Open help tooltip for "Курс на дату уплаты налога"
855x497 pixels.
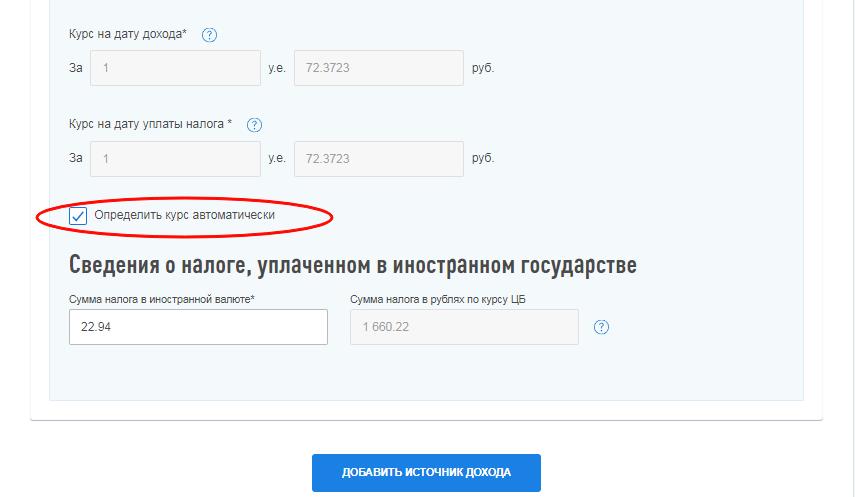point(254,125)
